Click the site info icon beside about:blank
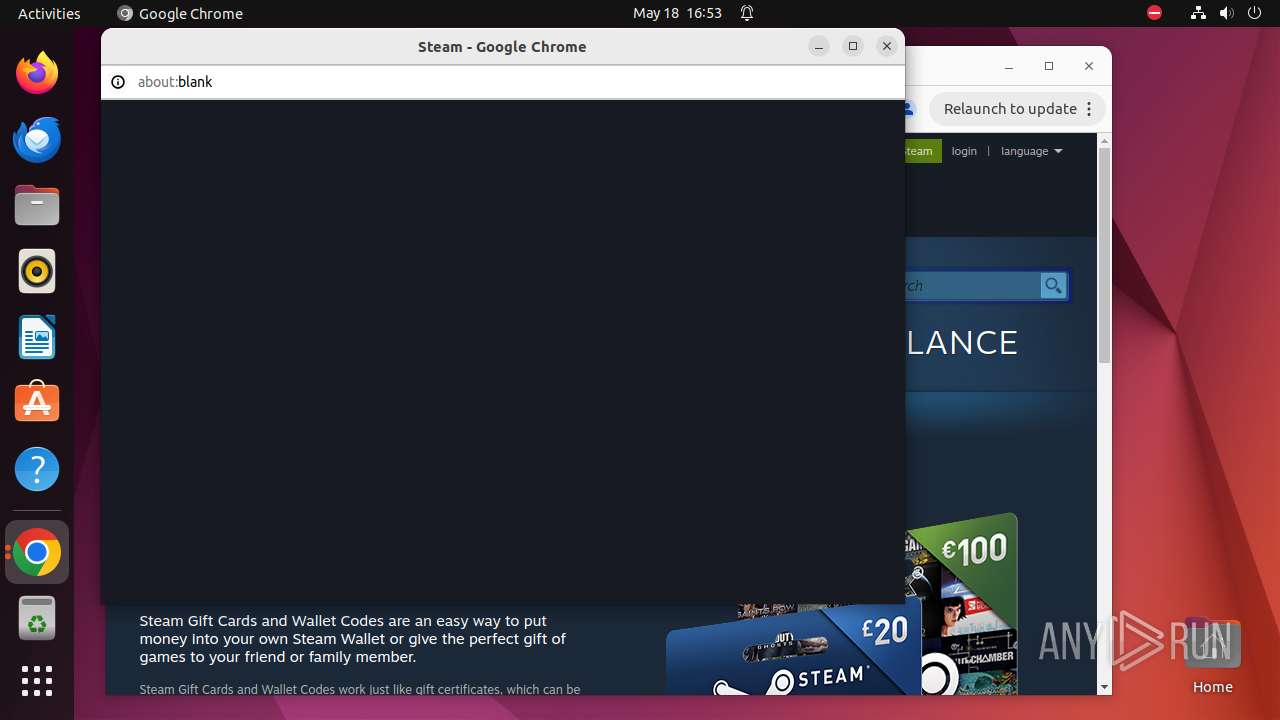Viewport: 1280px width, 720px height. (118, 82)
